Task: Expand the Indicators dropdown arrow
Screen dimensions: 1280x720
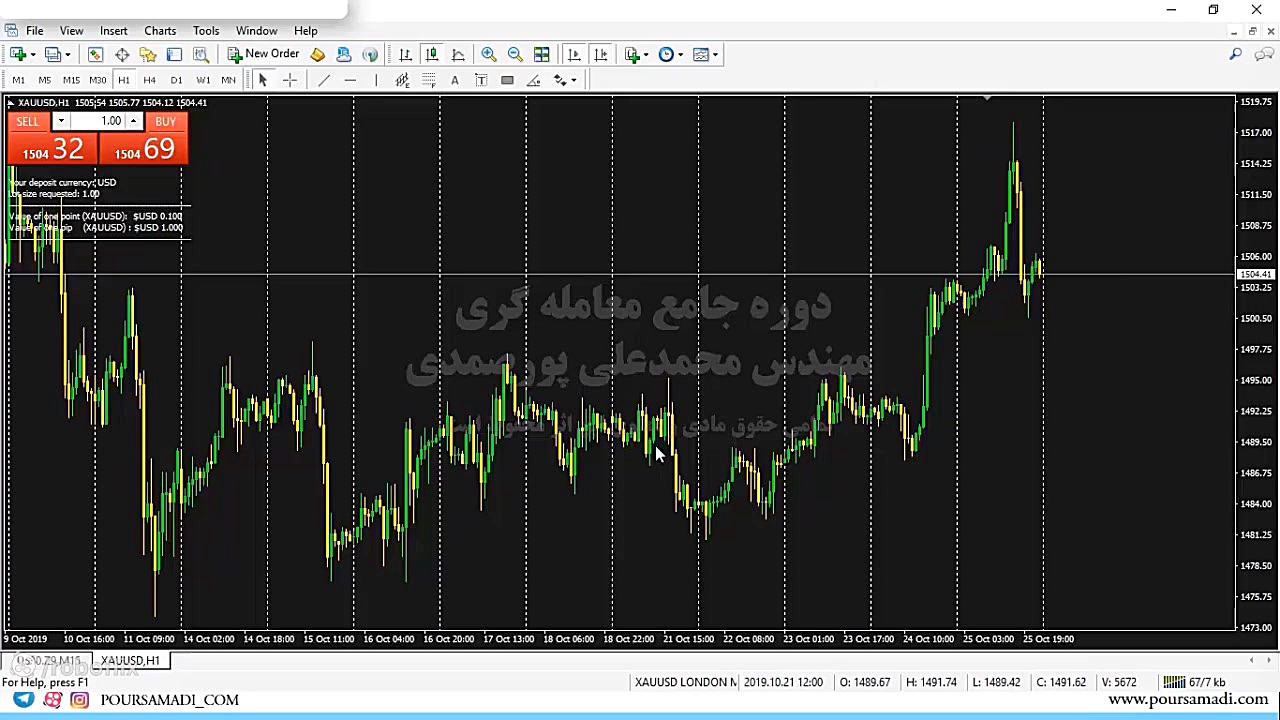Action: point(647,55)
